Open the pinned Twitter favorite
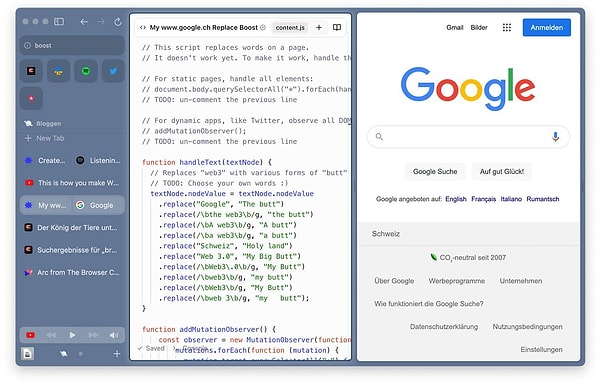The height and width of the screenshot is (384, 600). point(113,71)
